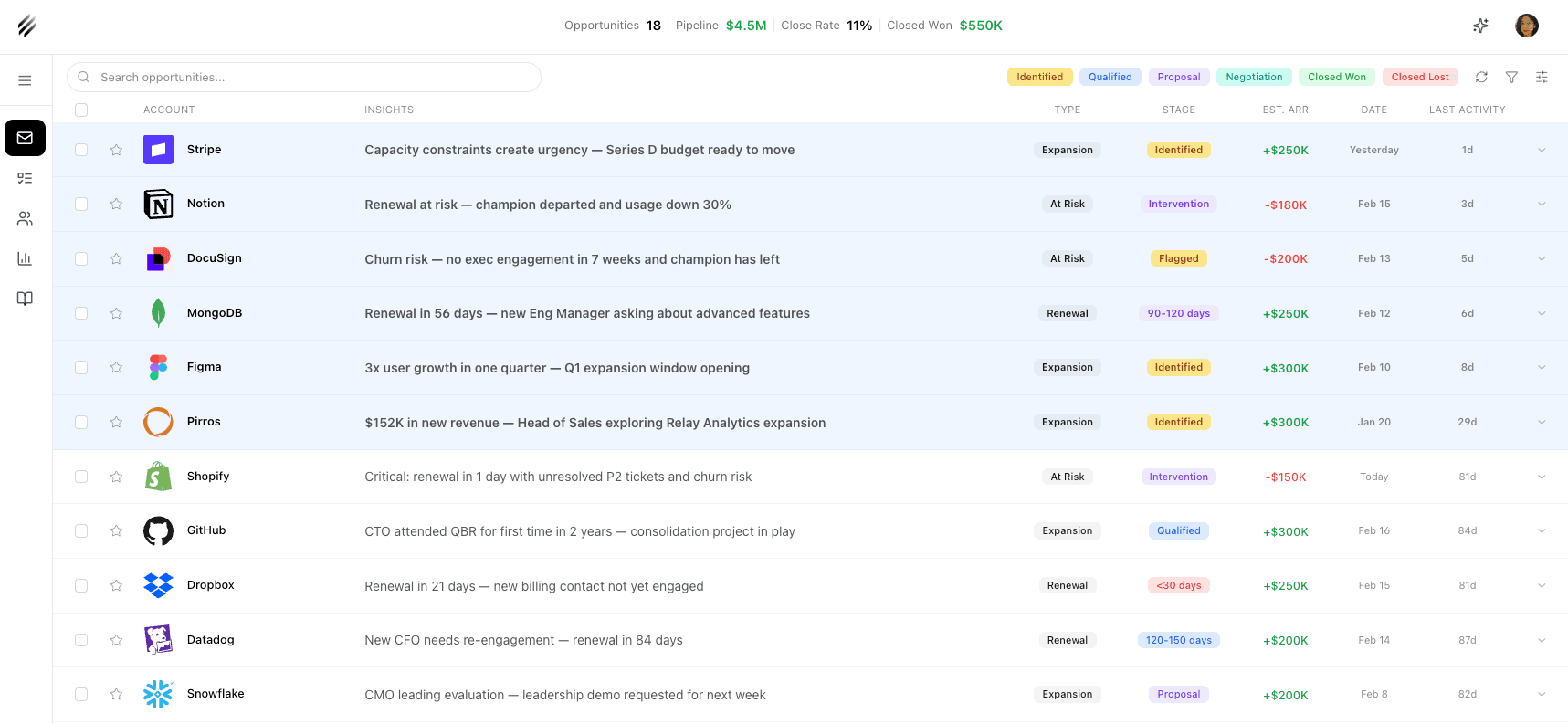Filter by the Closed Lost stage chip

(1420, 77)
